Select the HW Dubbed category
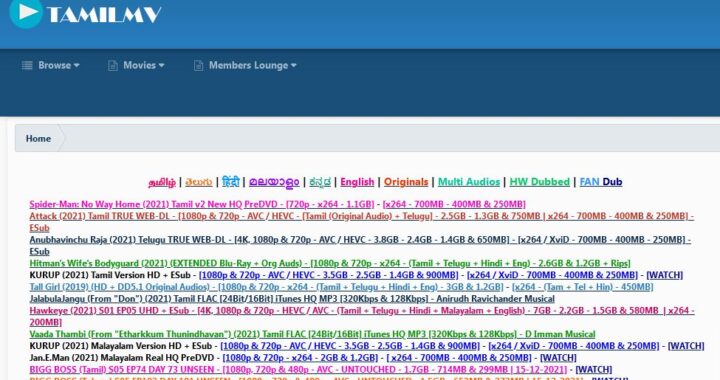 [540, 182]
